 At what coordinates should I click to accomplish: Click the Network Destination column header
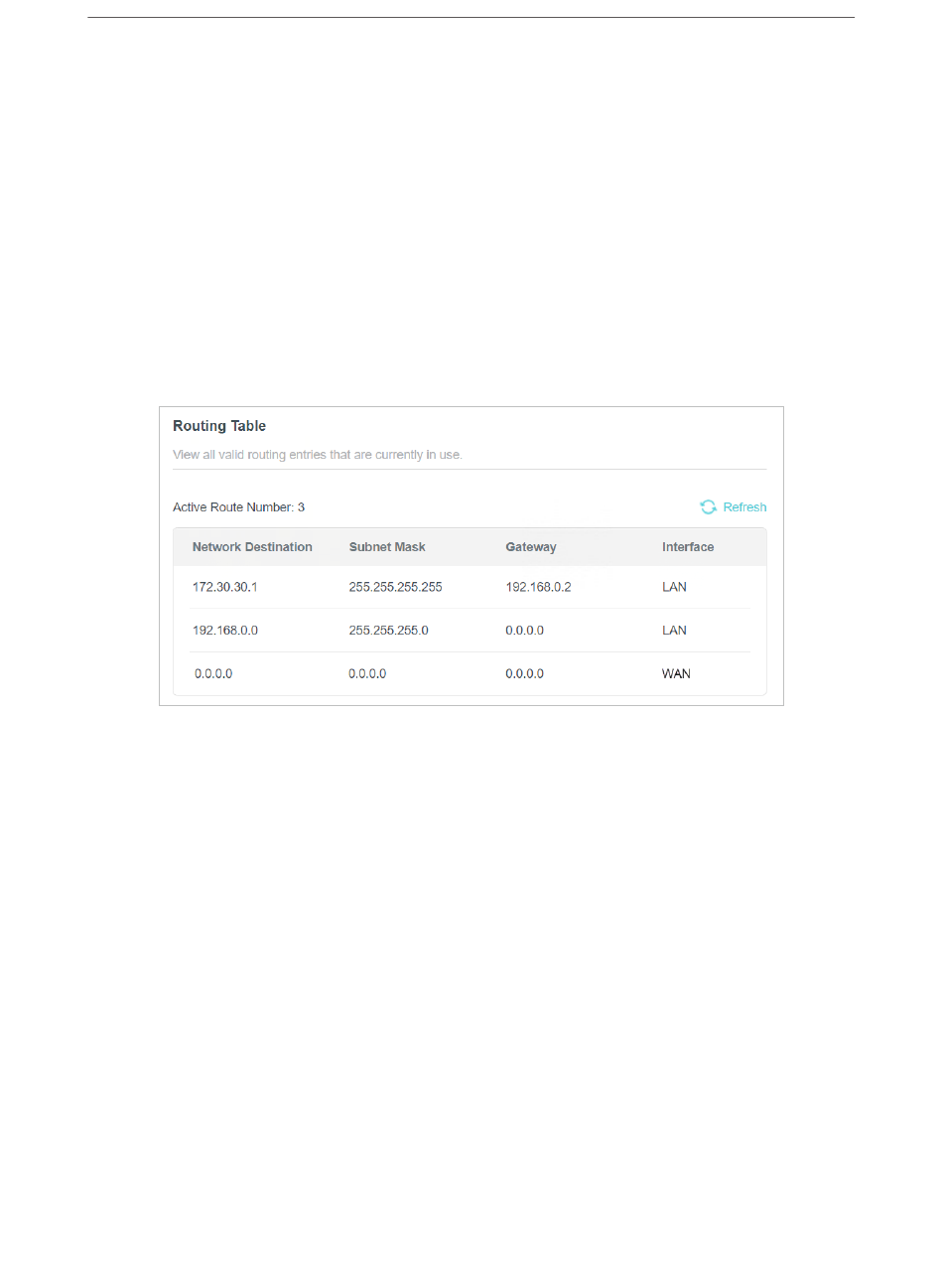point(252,547)
